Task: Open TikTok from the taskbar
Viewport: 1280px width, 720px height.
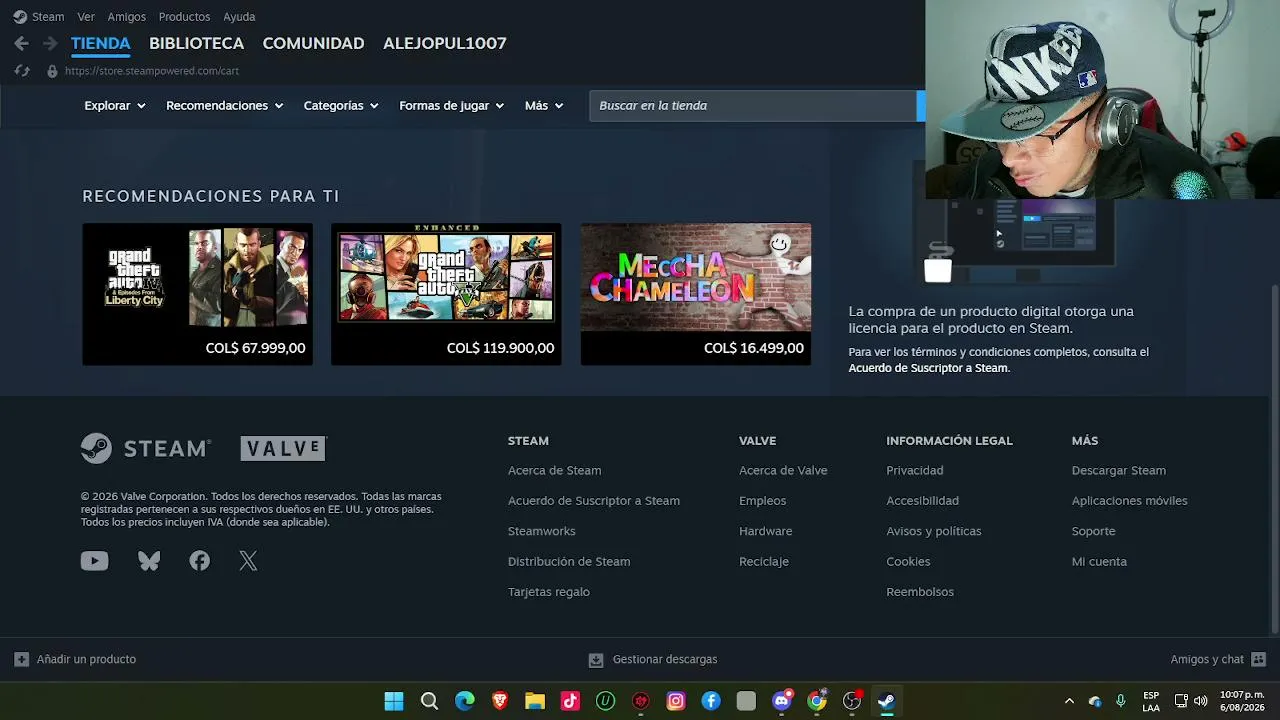Action: tap(570, 701)
